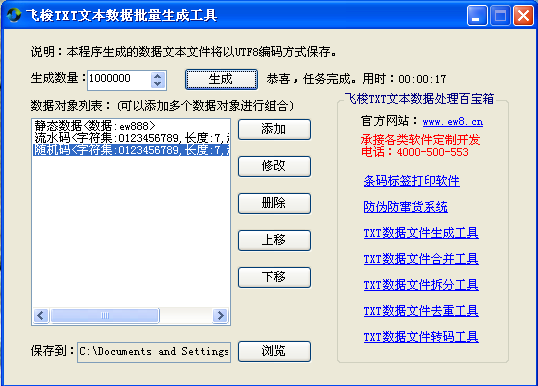Viewport: 538px width, 386px height.
Task: Open the TXT数据文件转码工具 link
Action: [421, 337]
